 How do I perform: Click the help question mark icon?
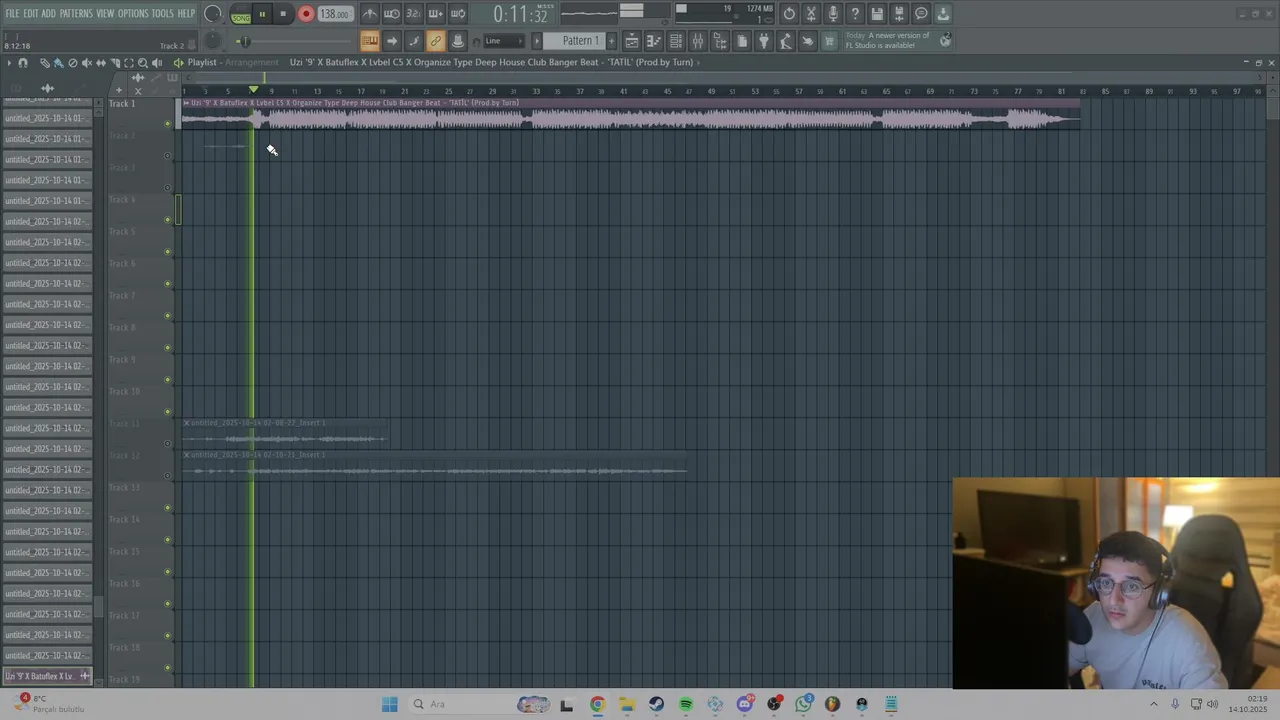[x=855, y=14]
